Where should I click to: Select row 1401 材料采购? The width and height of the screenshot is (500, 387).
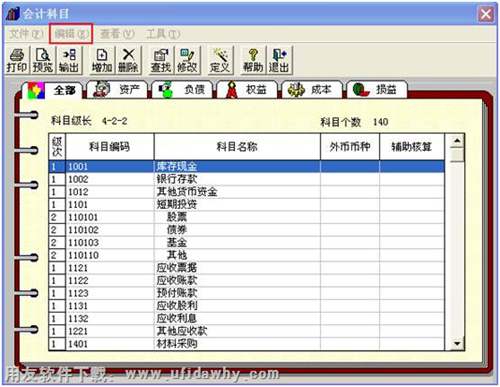point(247,344)
